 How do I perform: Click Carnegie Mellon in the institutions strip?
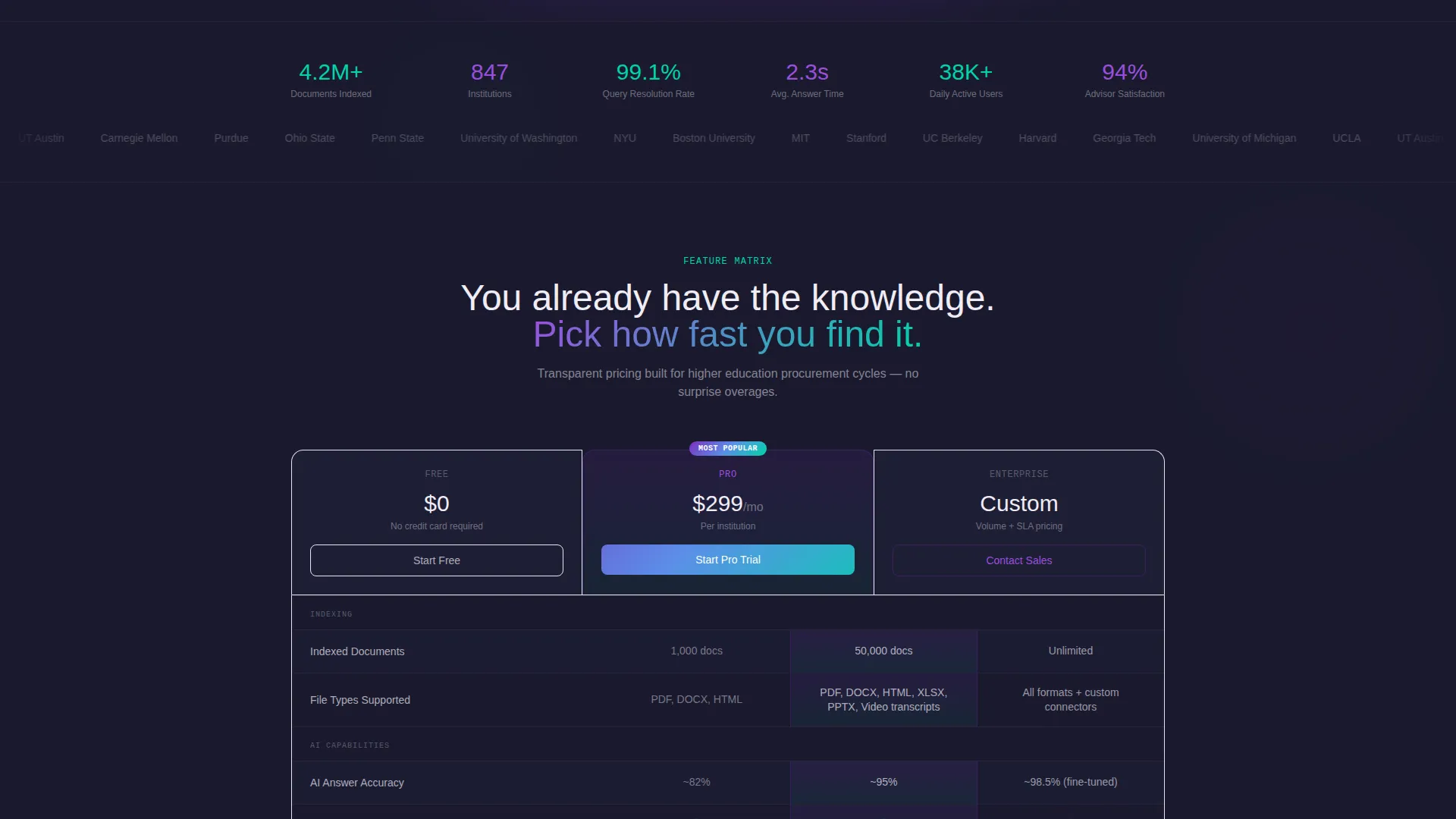(x=139, y=138)
